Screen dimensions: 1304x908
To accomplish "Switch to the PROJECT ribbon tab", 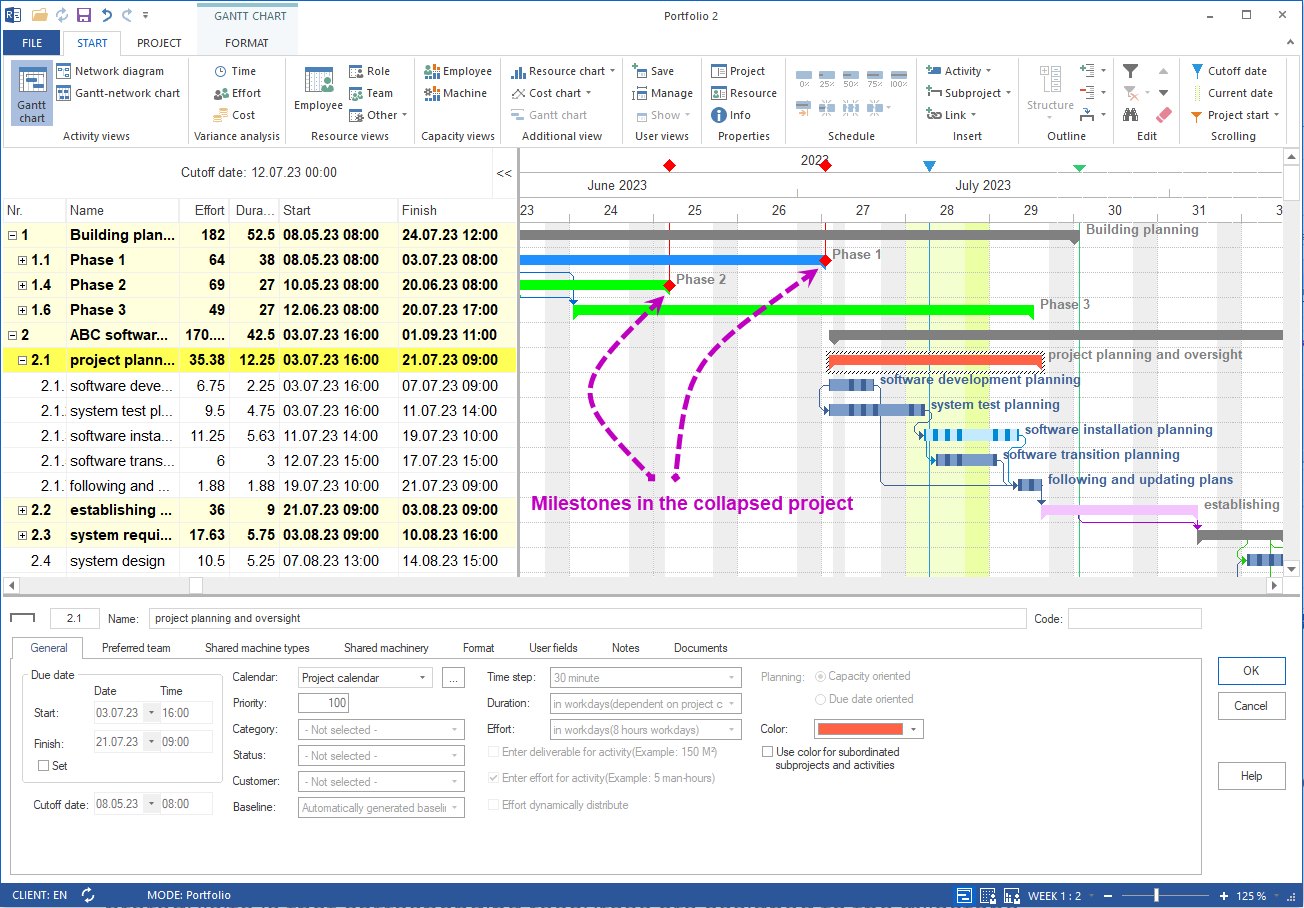I will (x=159, y=43).
